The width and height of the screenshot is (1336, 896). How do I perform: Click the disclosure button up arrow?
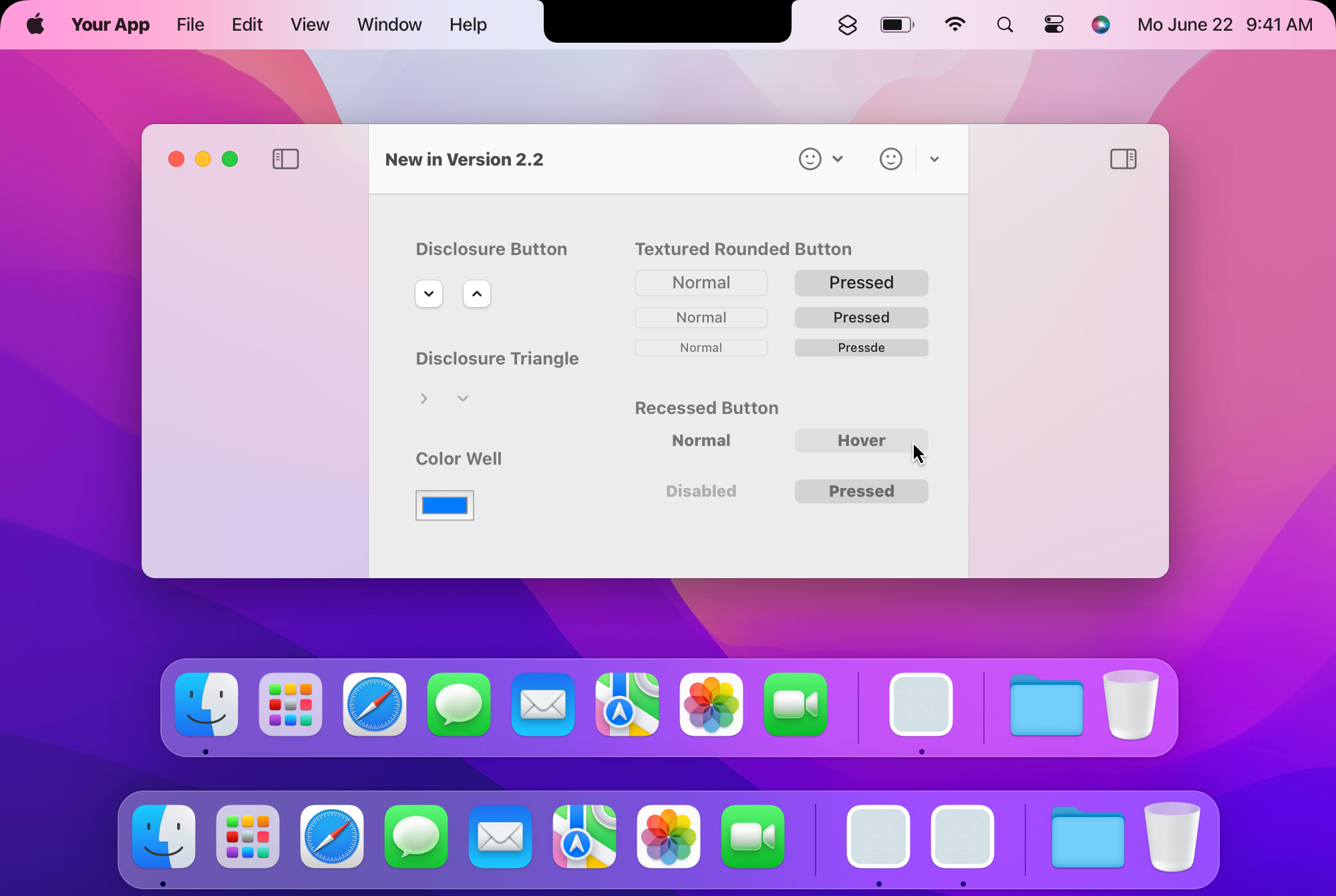point(477,293)
